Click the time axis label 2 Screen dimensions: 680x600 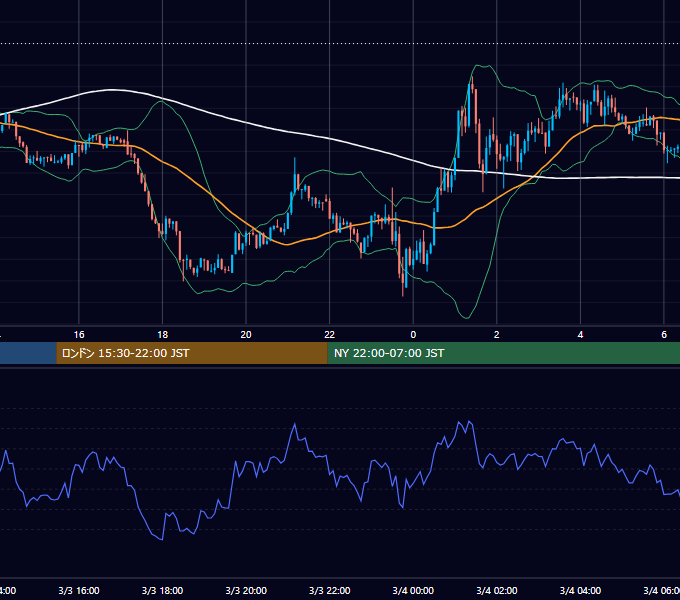point(497,335)
